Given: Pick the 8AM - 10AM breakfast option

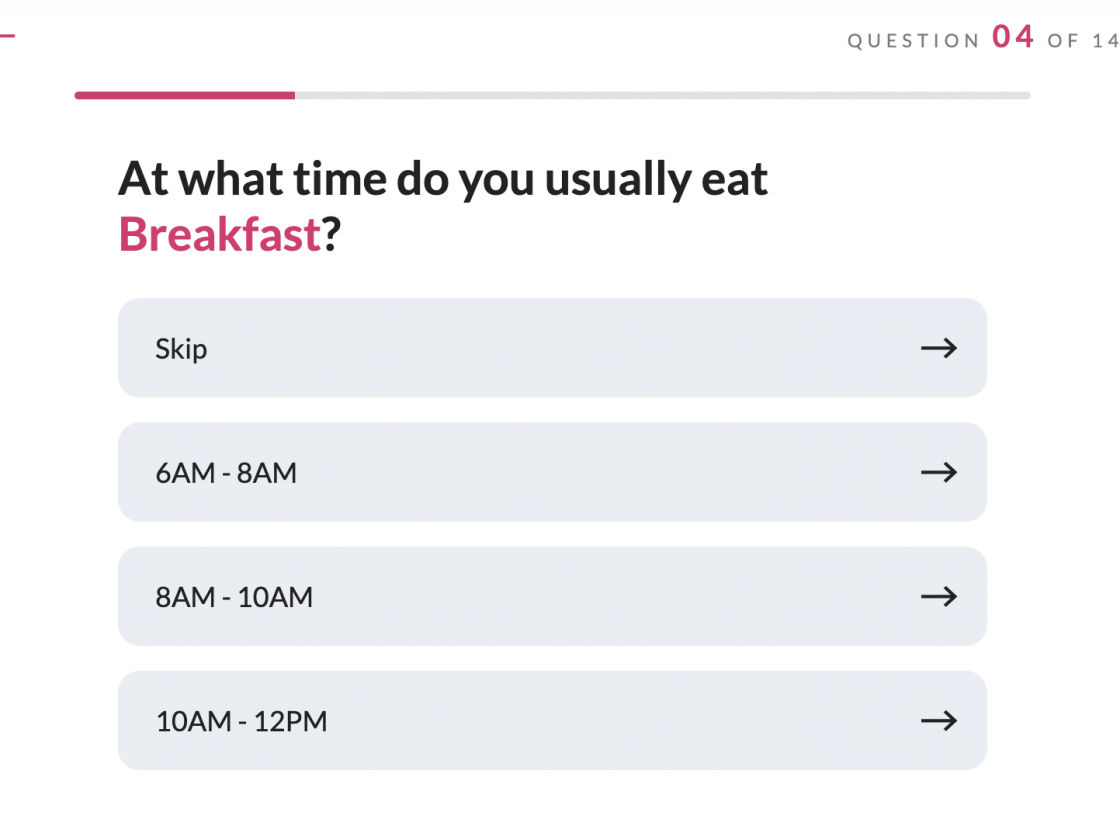Looking at the screenshot, I should (x=552, y=597).
